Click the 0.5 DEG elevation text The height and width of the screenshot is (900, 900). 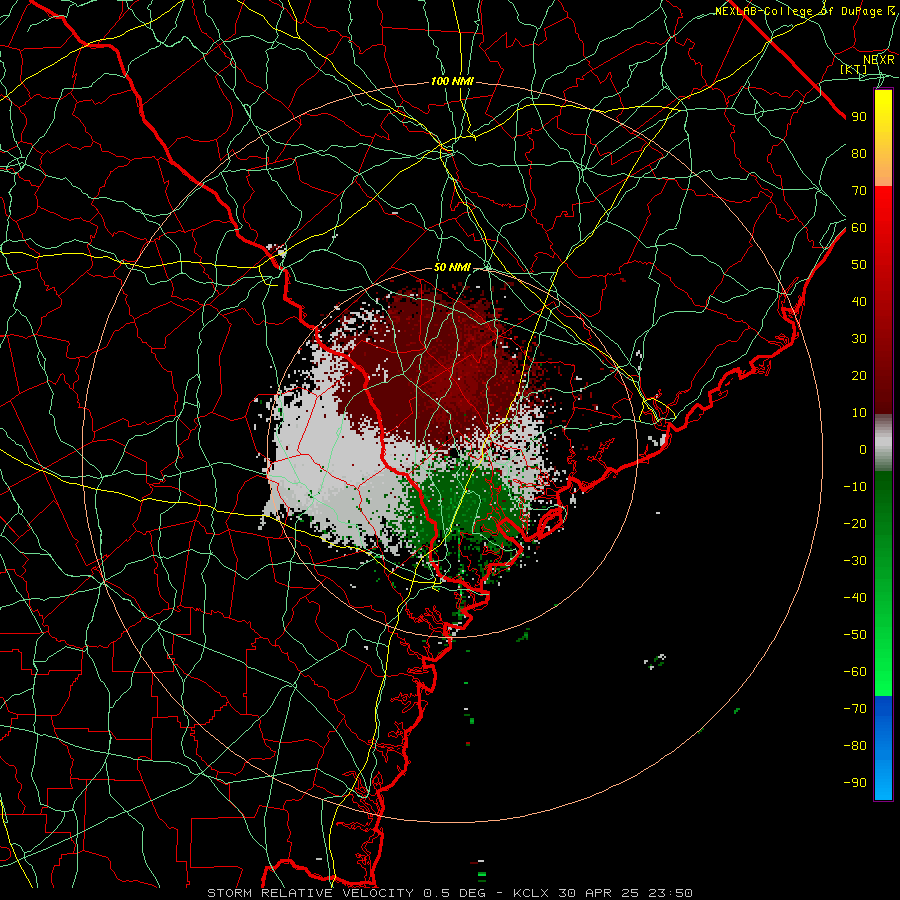coord(455,893)
